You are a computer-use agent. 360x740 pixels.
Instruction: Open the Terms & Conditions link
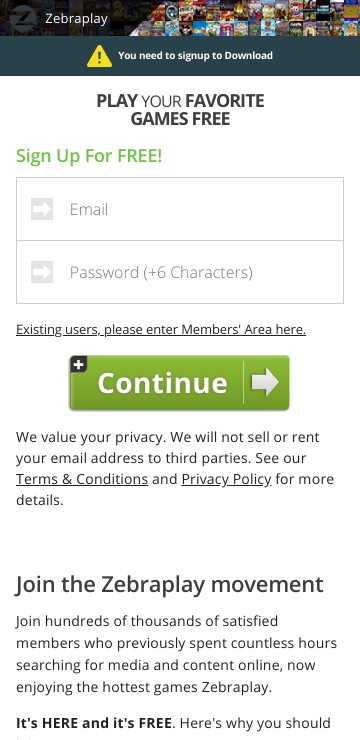82,479
